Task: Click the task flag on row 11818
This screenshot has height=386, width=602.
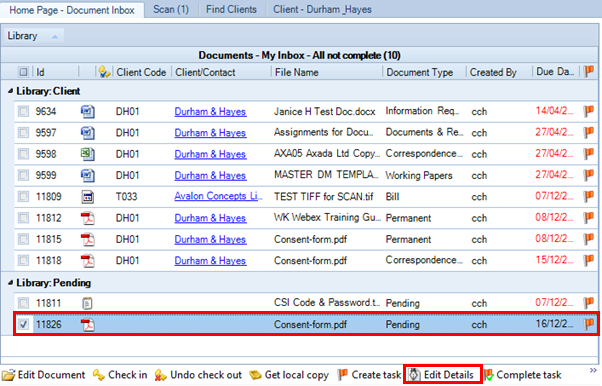Action: point(589,260)
